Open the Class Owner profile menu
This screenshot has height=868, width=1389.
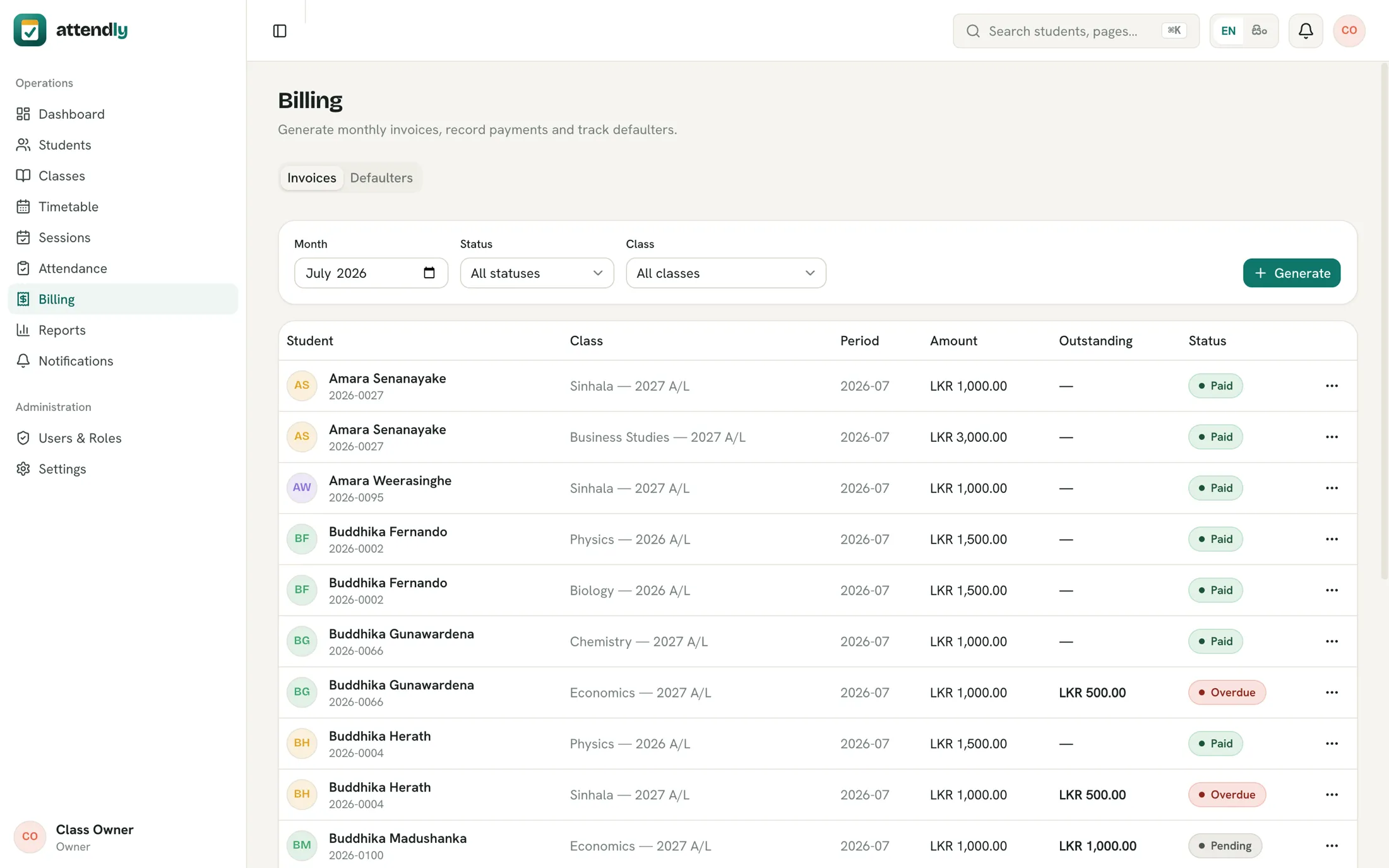tap(123, 837)
